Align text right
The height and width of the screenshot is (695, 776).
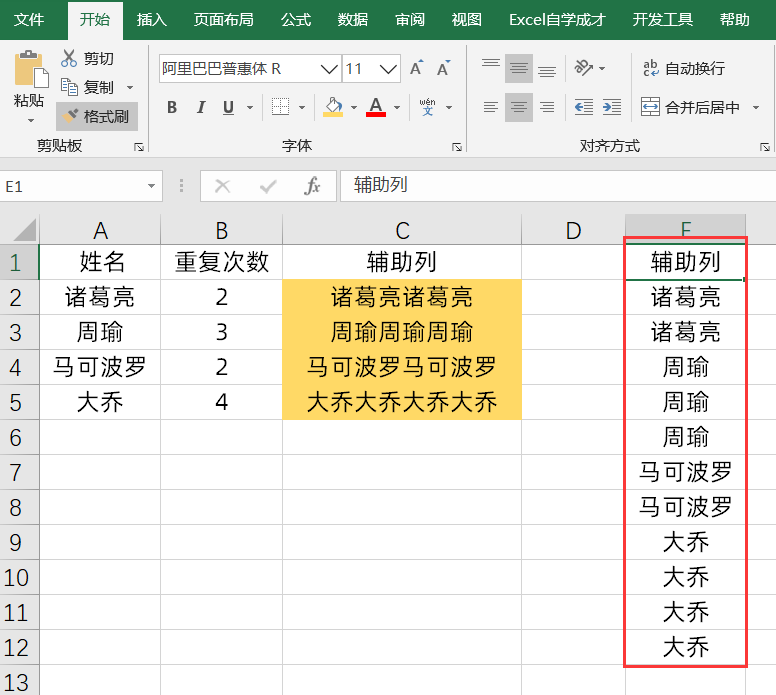tap(547, 107)
